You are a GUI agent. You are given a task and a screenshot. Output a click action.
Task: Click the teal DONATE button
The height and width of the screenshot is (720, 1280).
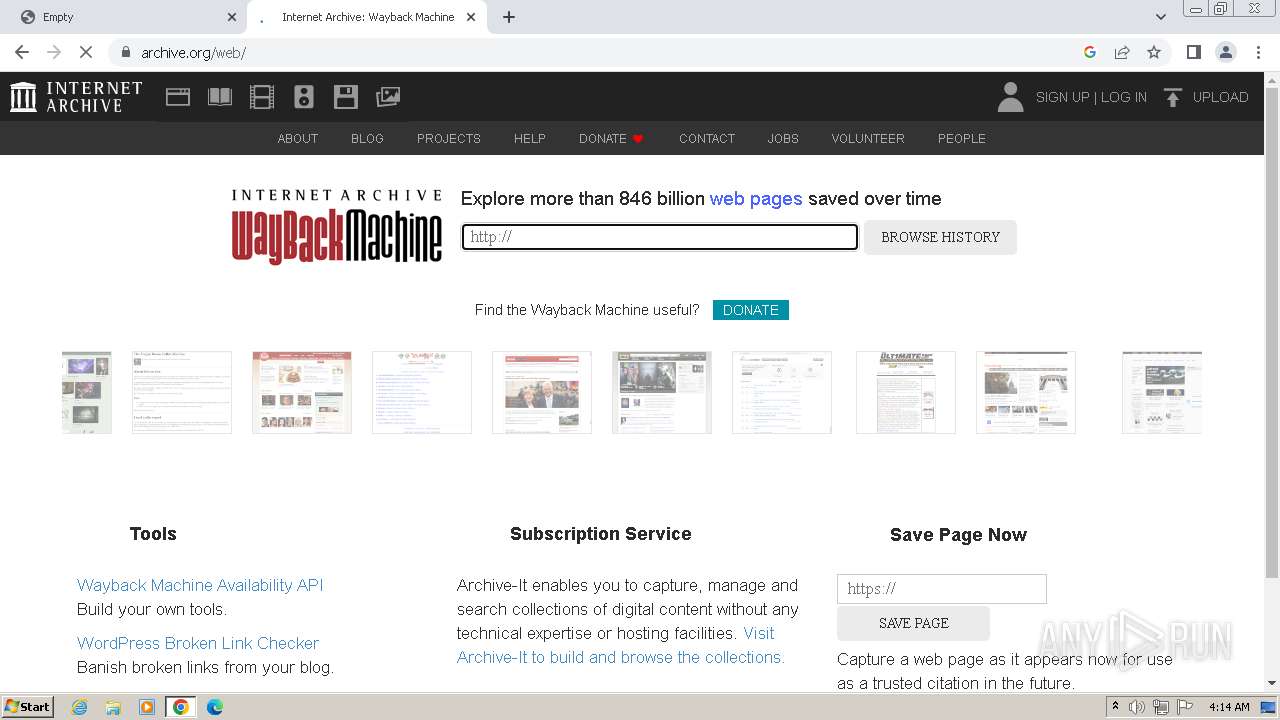(x=751, y=310)
